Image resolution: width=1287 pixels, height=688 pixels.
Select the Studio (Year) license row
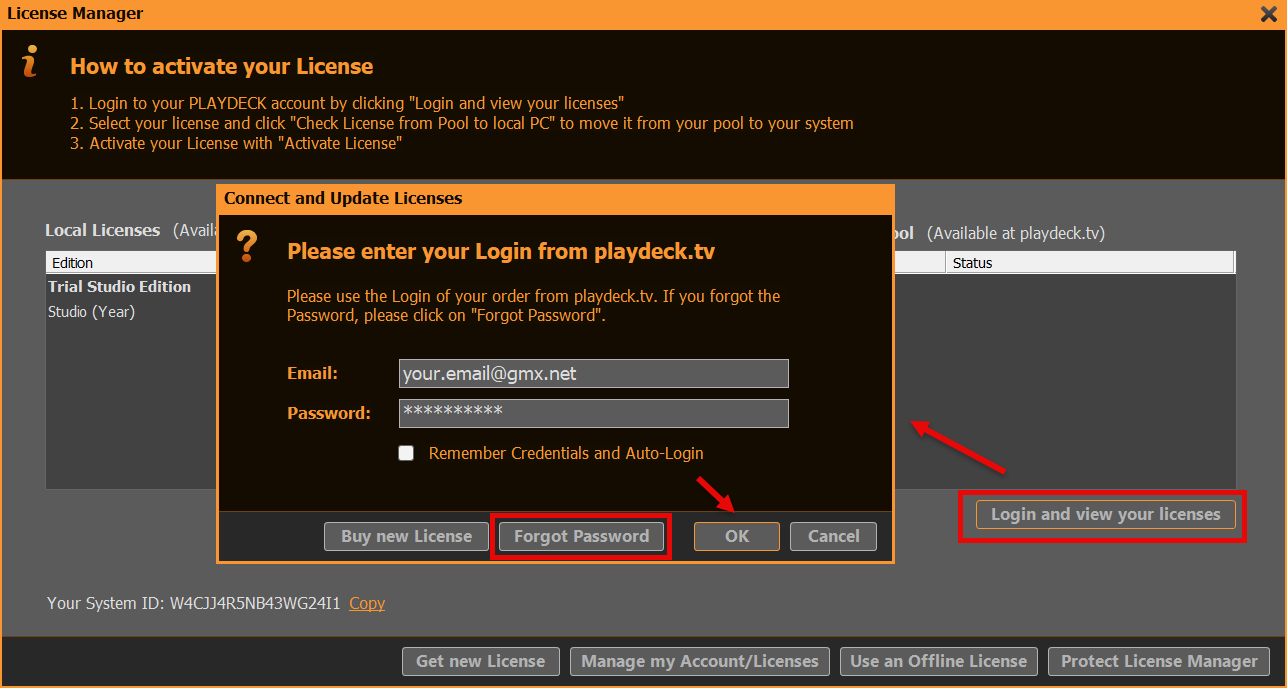tap(131, 312)
